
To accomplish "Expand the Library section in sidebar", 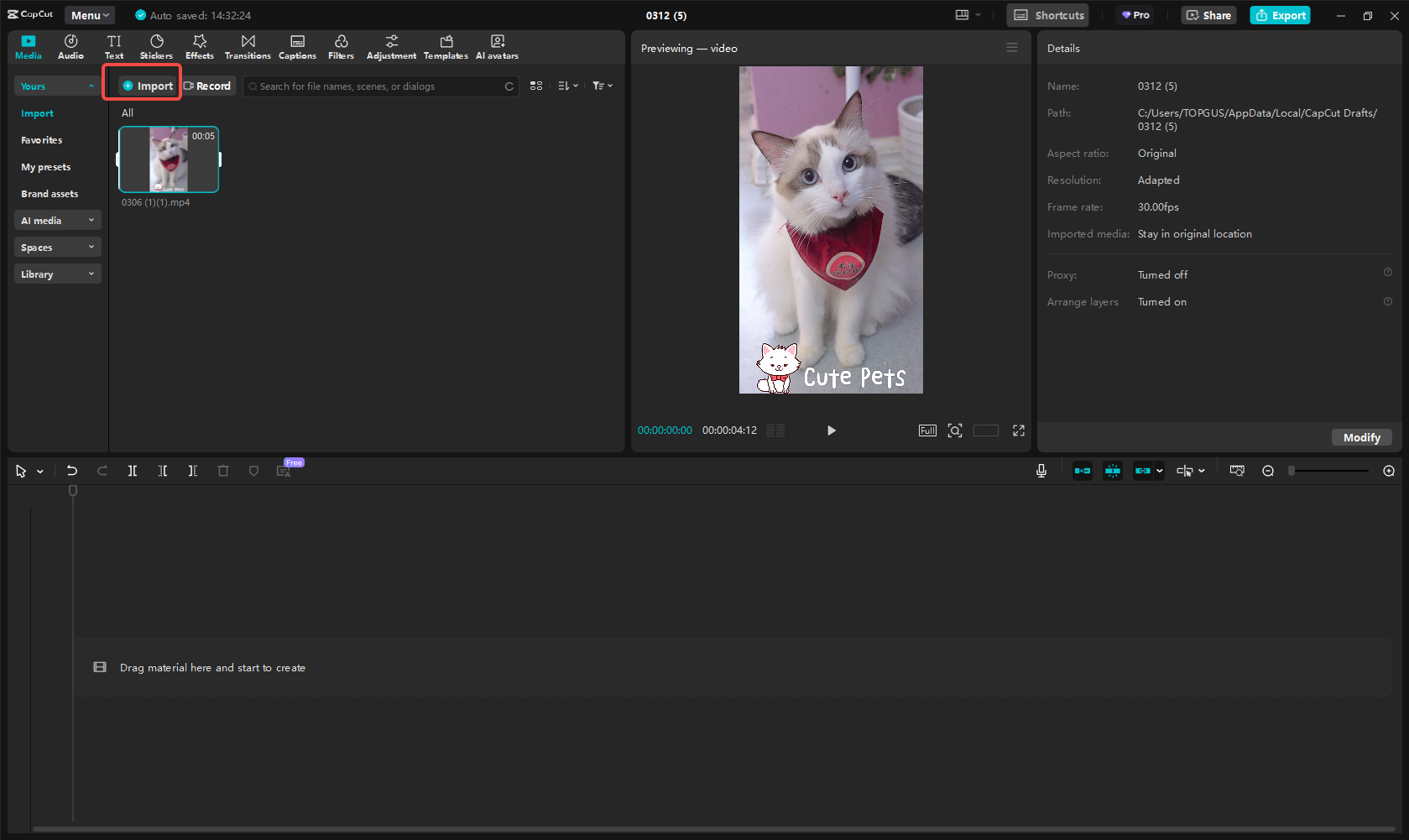I will click(57, 274).
